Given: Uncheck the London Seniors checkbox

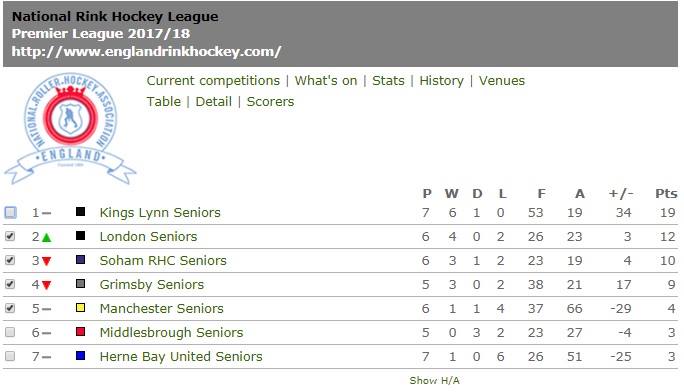Looking at the screenshot, I should [10, 236].
